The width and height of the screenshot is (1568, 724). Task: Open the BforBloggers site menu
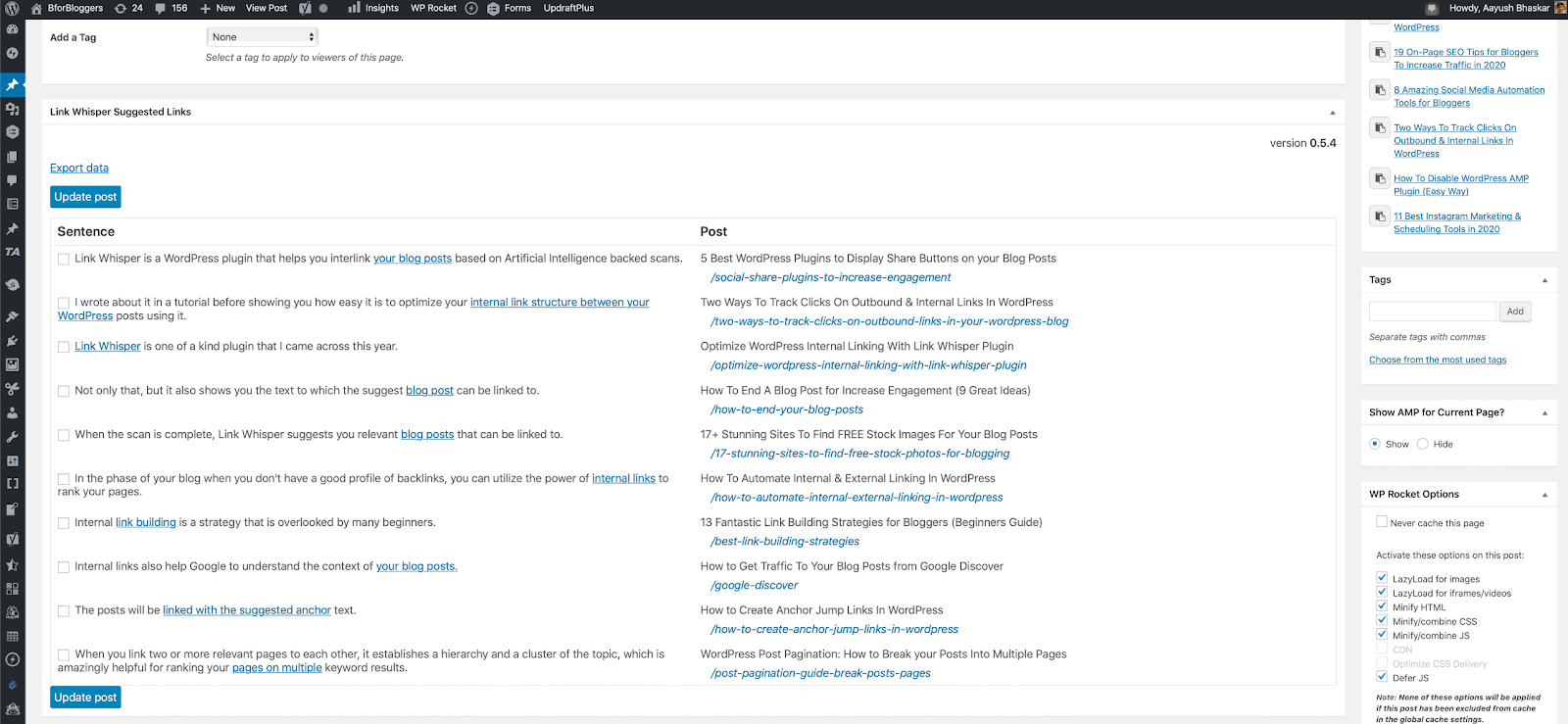pos(67,8)
